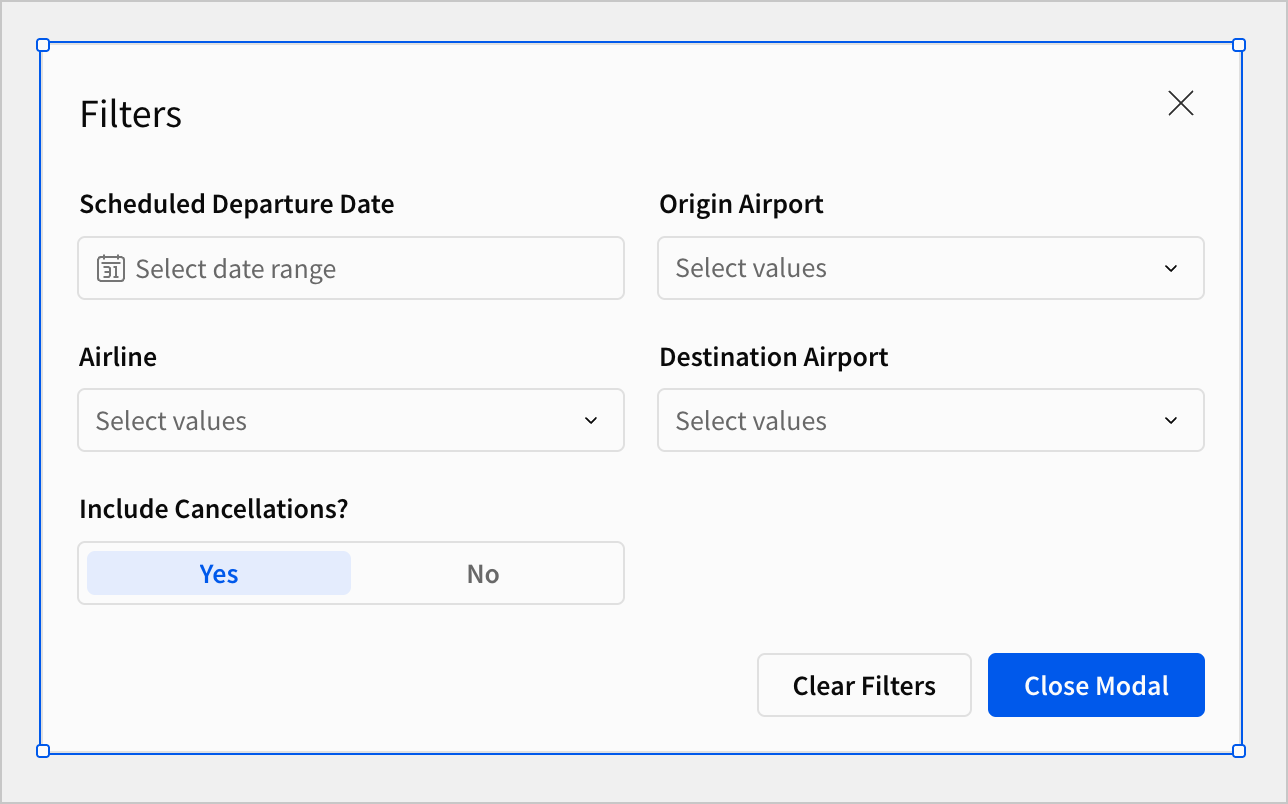The width and height of the screenshot is (1288, 804).
Task: Open the Airline 'Select values' field
Action: (320, 421)
